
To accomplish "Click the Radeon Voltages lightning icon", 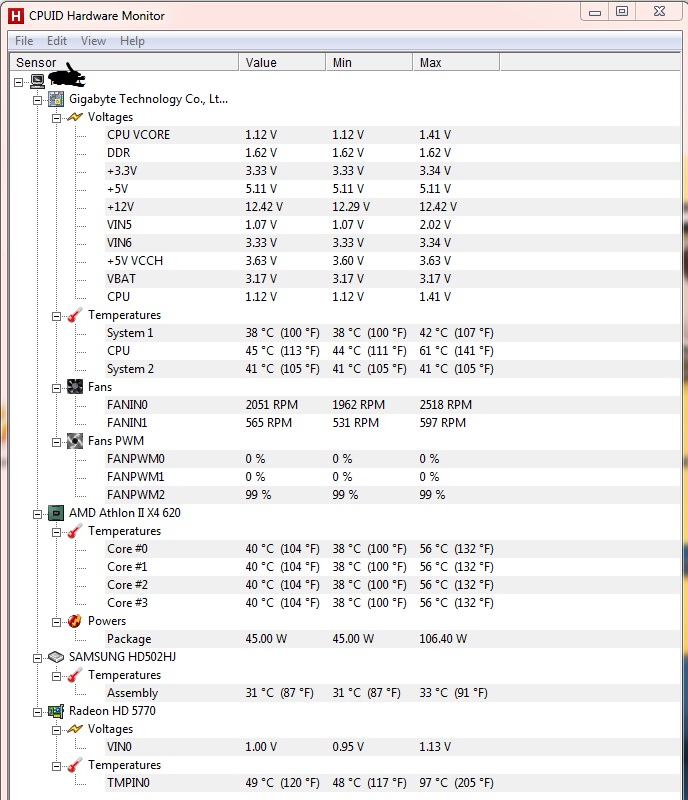I will 75,729.
